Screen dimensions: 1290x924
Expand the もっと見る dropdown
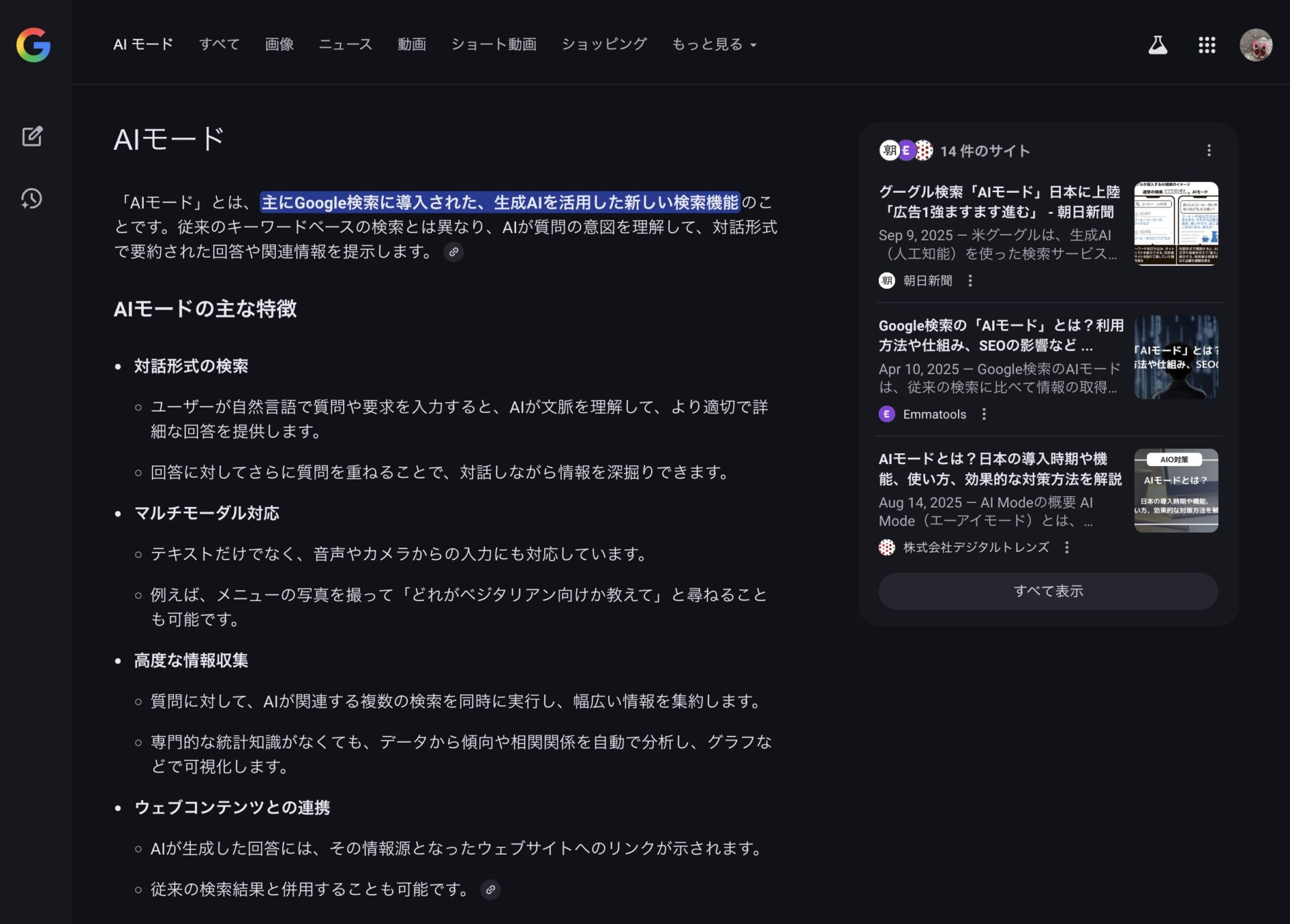pyautogui.click(x=714, y=44)
